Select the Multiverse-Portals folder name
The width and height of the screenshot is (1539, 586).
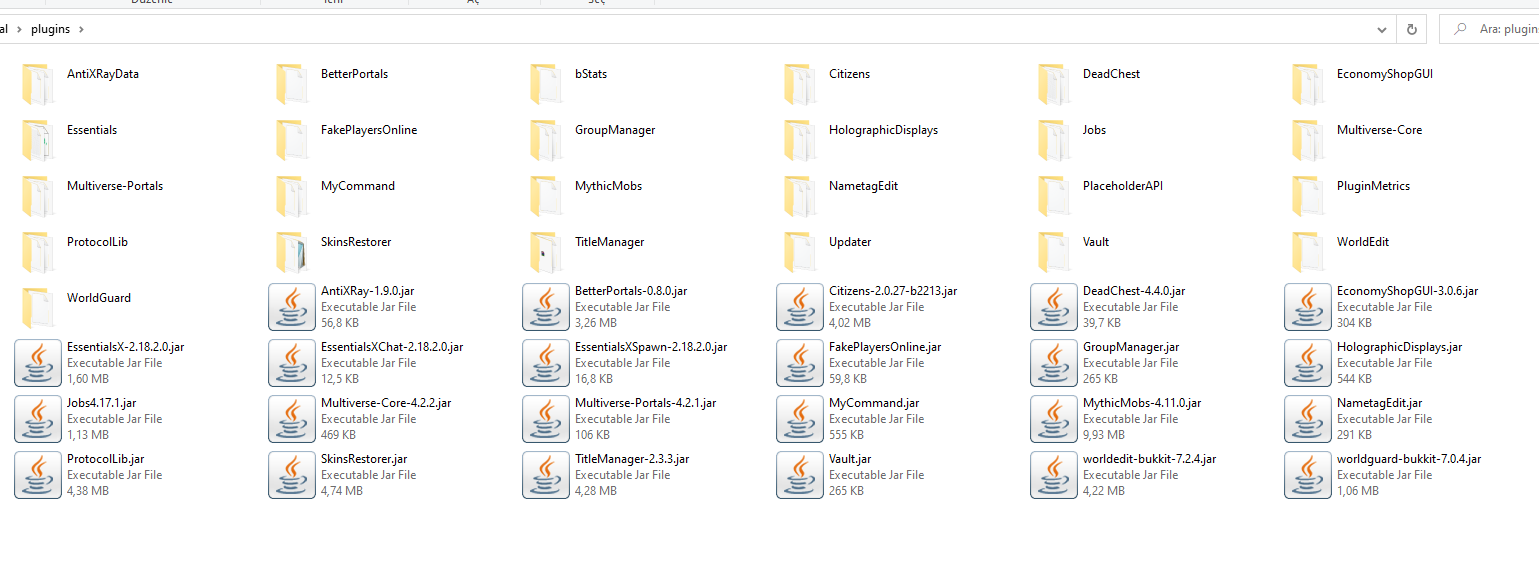click(x=115, y=186)
